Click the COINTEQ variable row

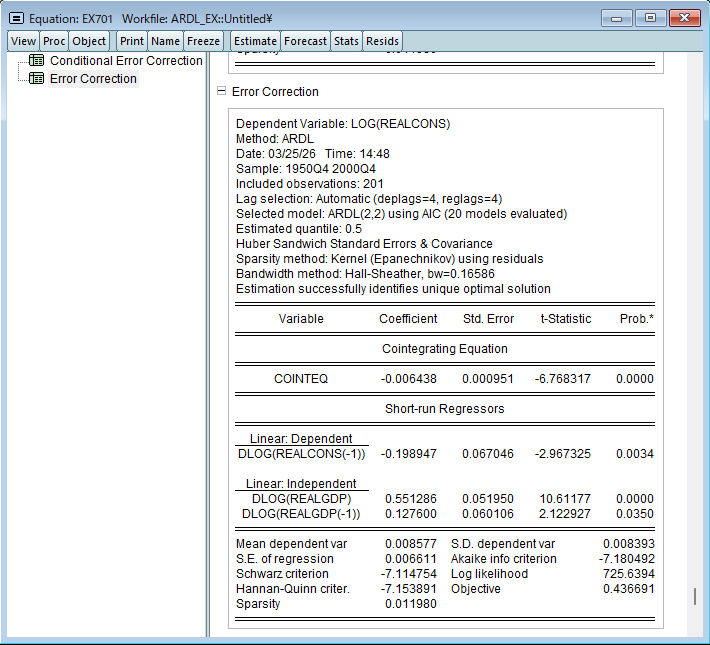coord(301,379)
